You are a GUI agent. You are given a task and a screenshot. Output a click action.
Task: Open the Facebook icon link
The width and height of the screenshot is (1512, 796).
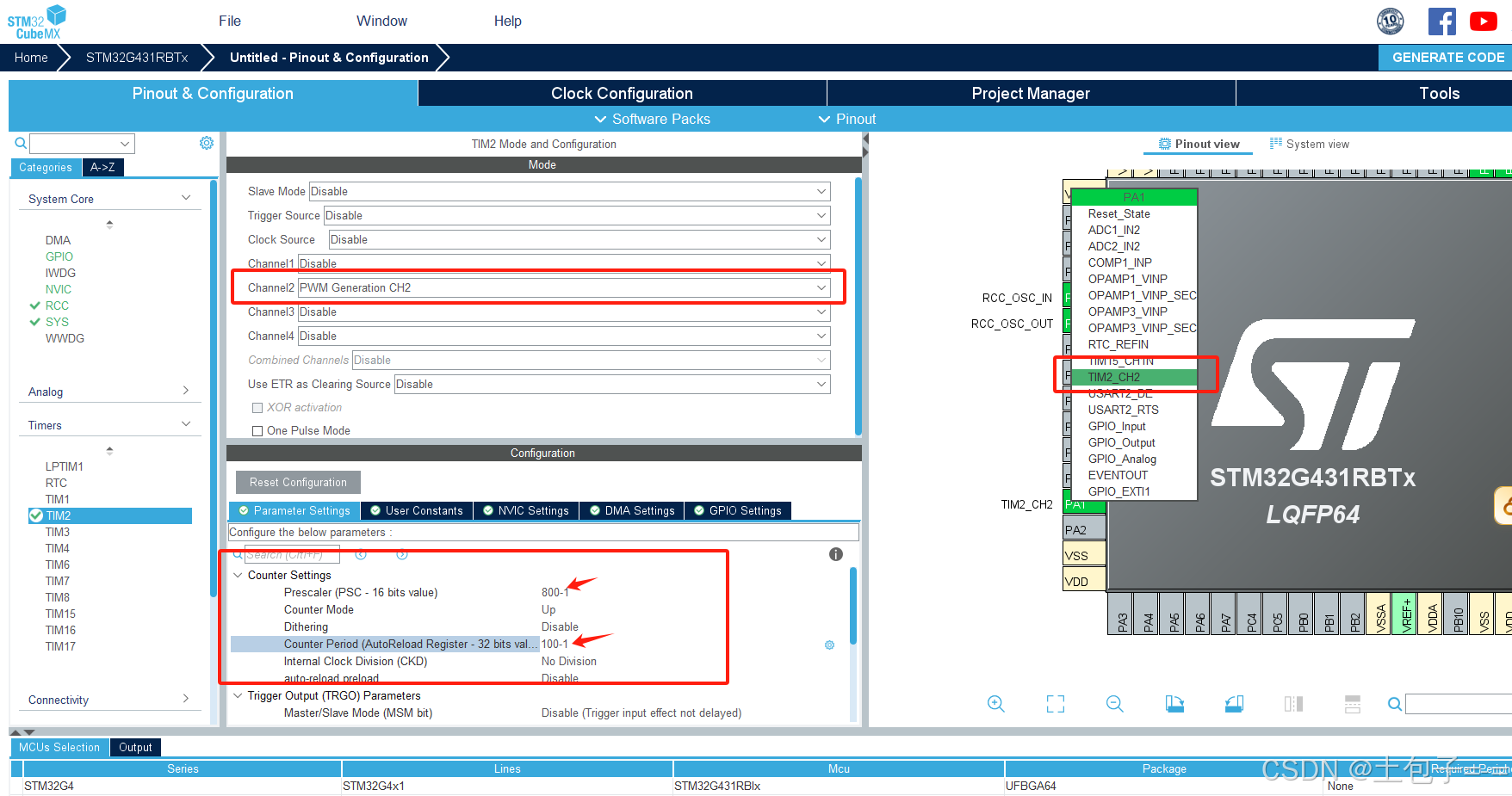coord(1441,21)
